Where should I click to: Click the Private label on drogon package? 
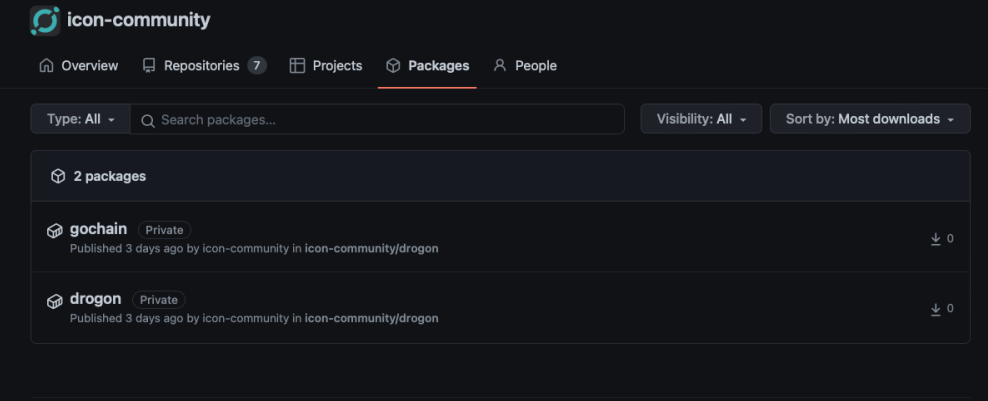click(159, 300)
